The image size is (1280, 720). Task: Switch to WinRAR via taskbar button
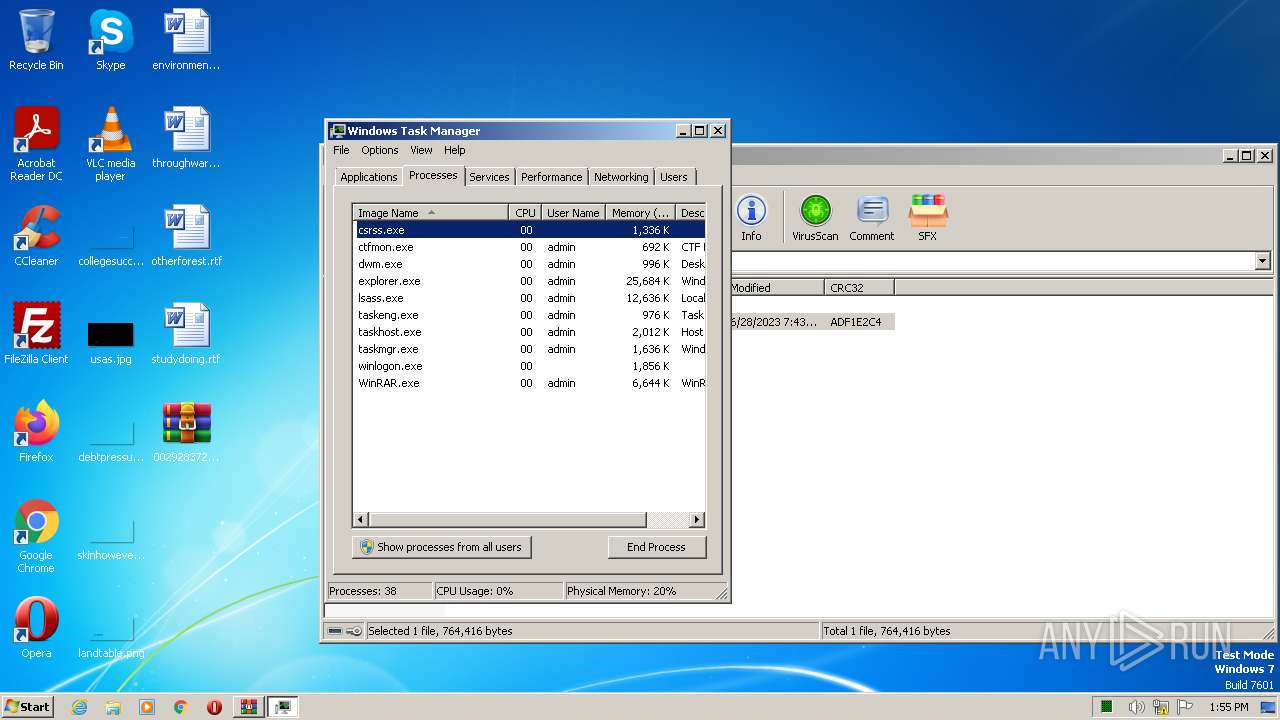[248, 707]
